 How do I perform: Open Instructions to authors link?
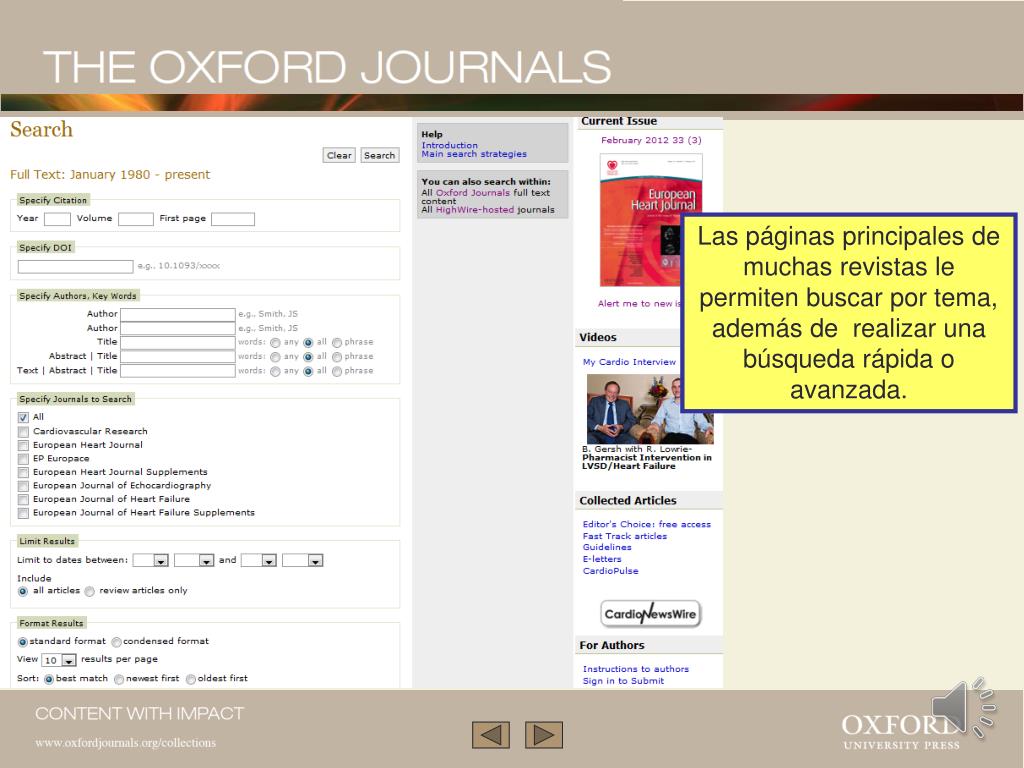tap(635, 669)
